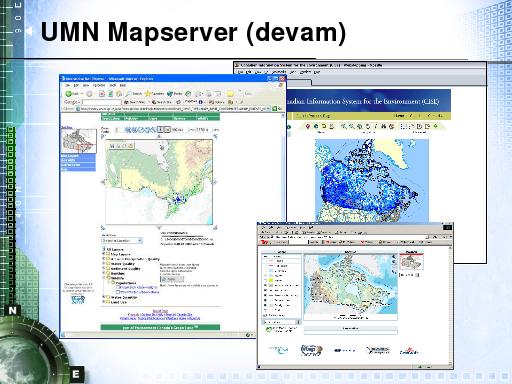512x384 pixels.
Task: Click the Canada overview map thumbnail
Action: click(78, 141)
